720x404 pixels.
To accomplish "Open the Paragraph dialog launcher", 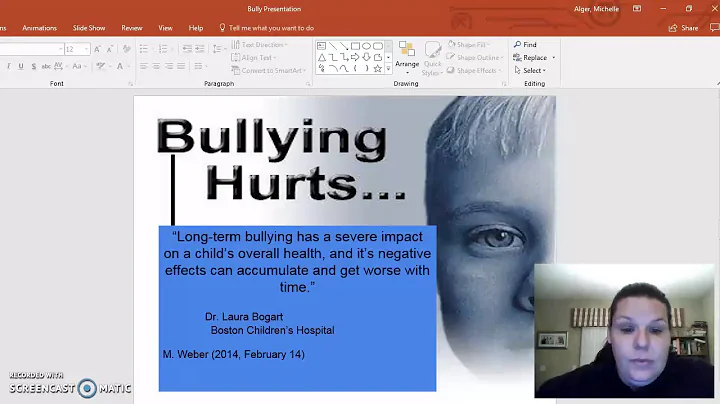I will 308,84.
